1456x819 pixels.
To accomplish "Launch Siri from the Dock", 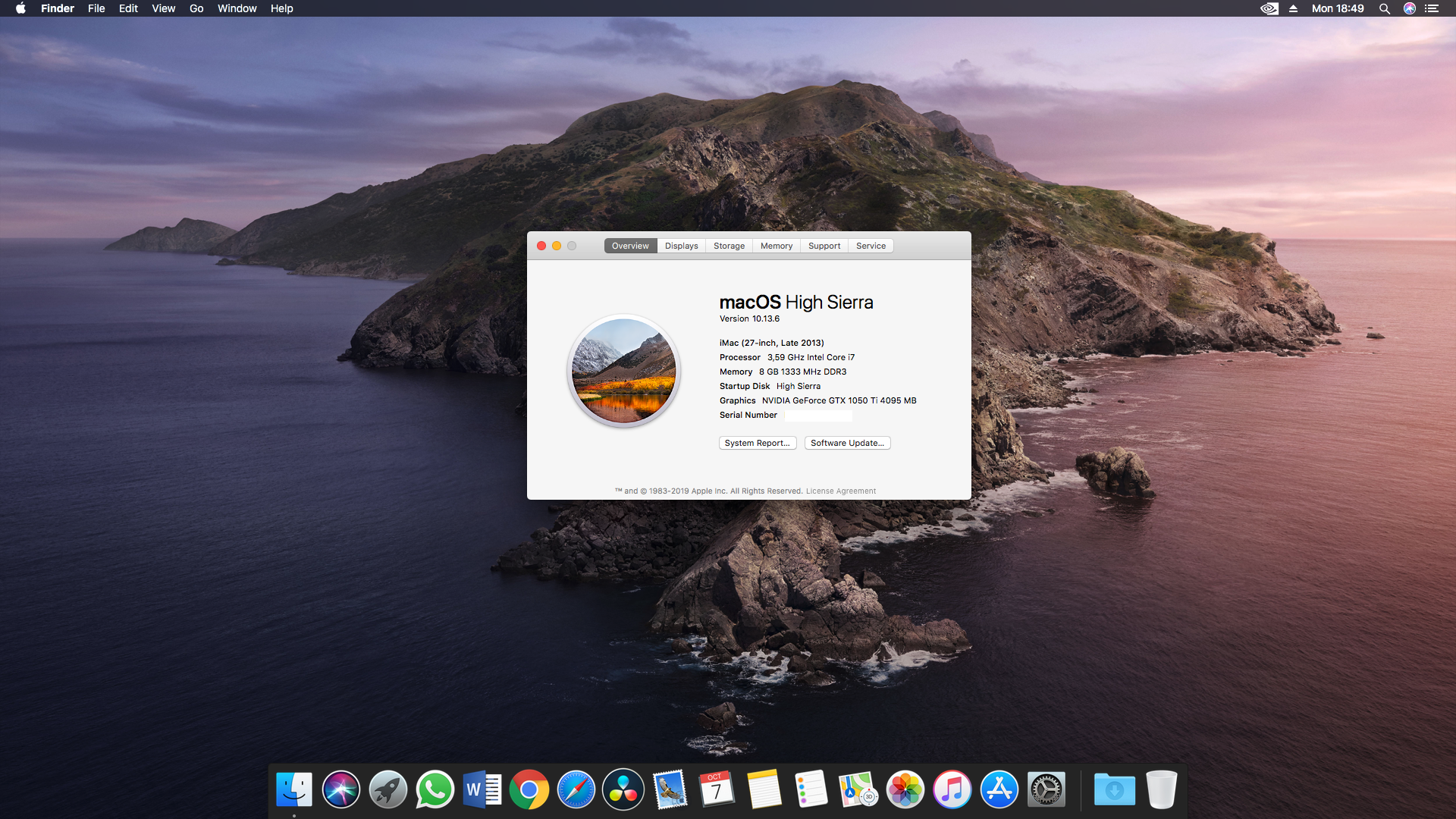I will pos(340,790).
